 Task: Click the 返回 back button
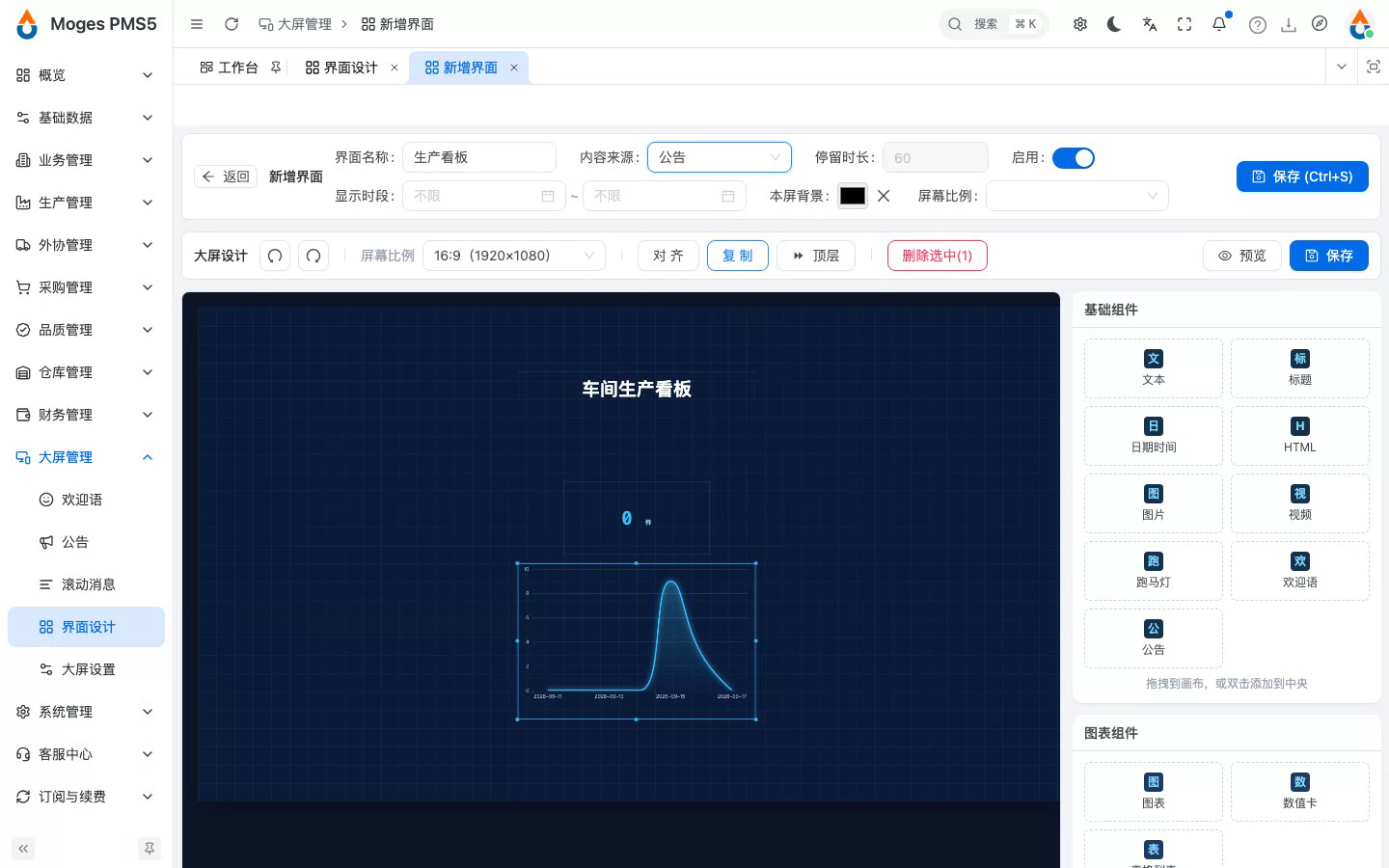(226, 176)
